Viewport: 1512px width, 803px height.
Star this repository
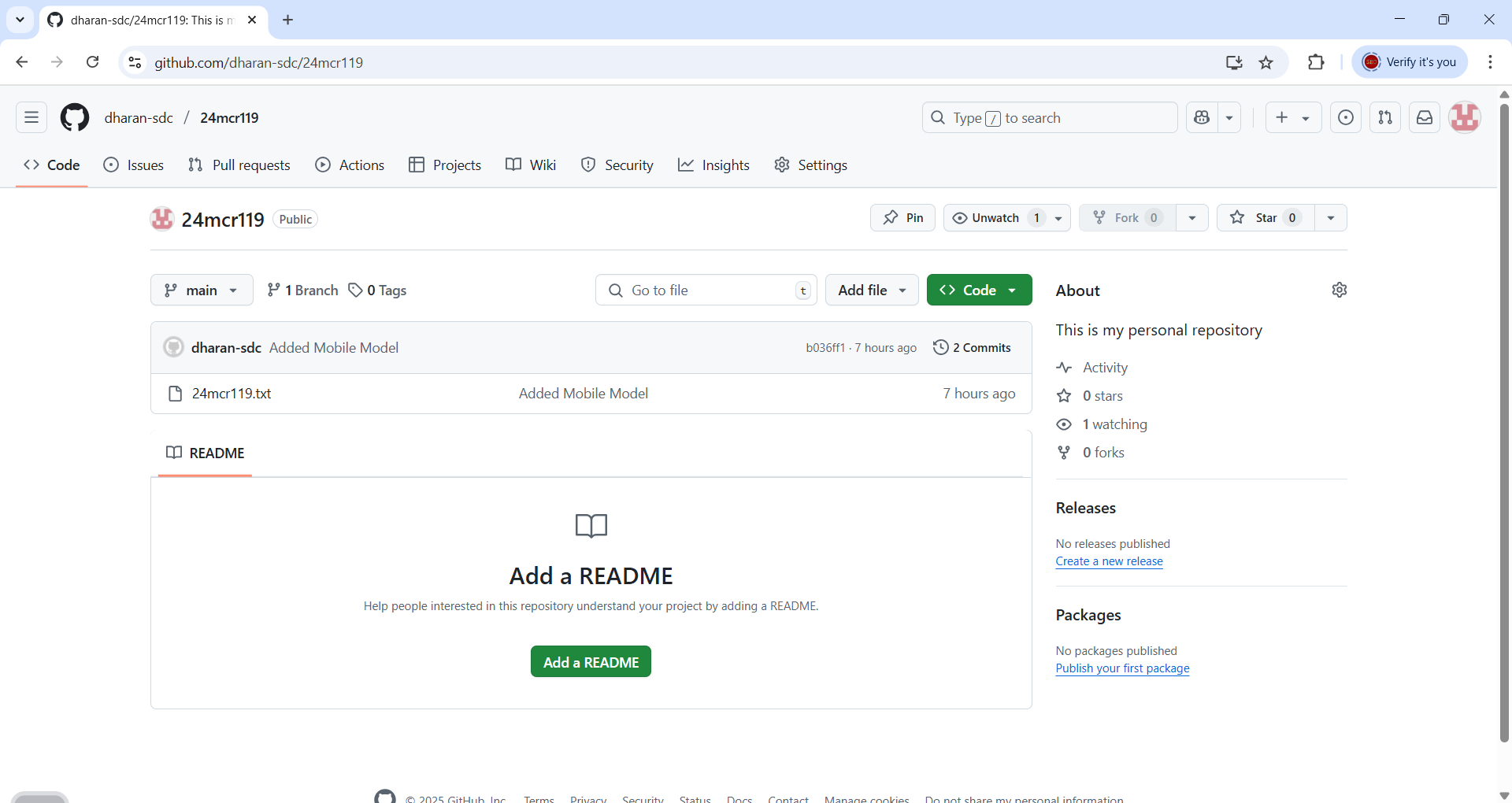(1266, 218)
